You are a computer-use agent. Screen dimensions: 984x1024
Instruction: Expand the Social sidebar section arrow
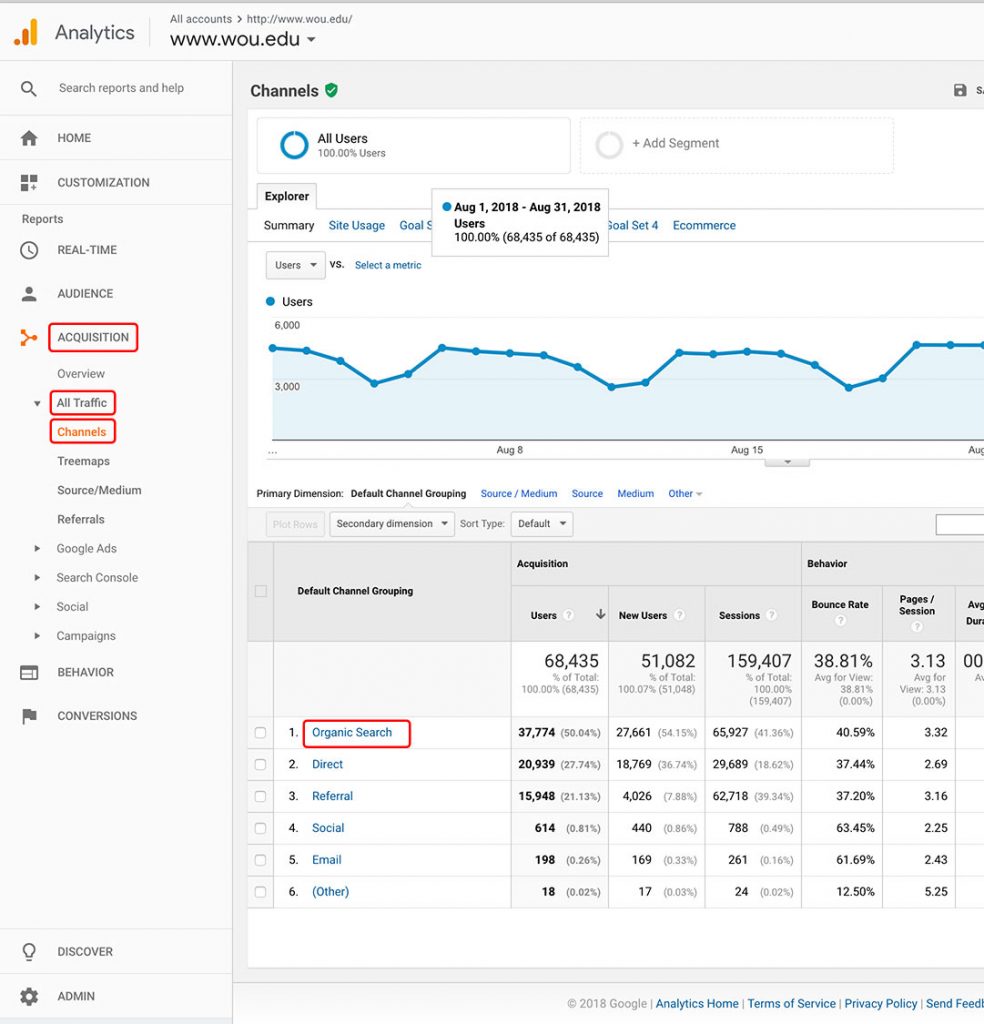37,607
